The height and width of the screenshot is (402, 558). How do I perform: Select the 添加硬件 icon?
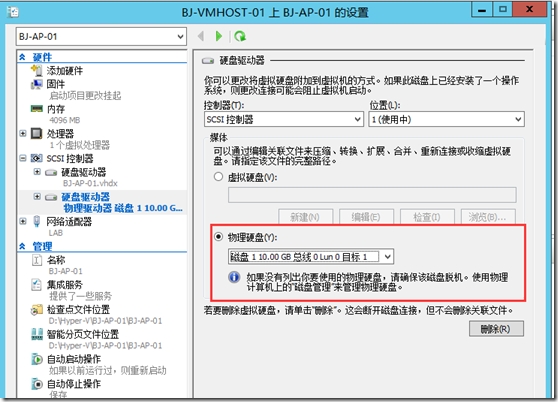[x=37, y=70]
